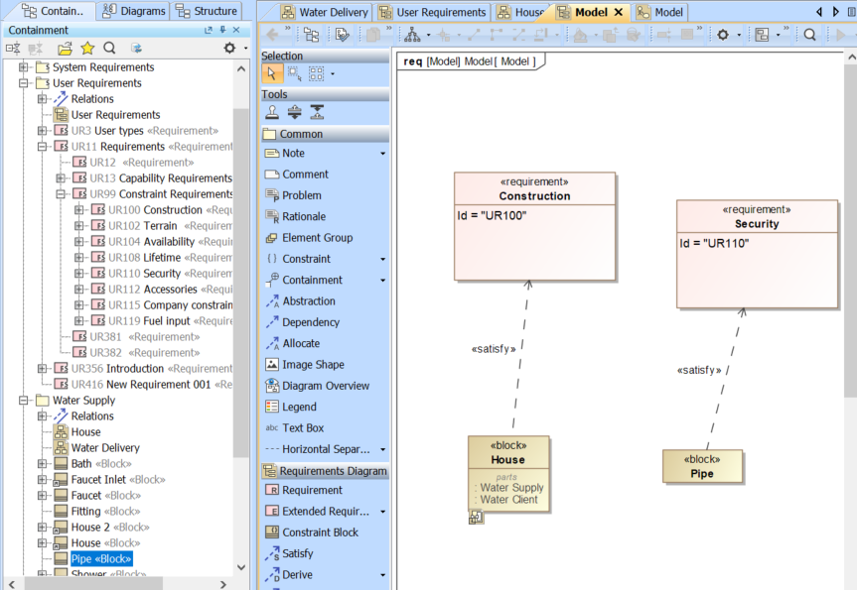Select the Satisfy relationship tool in palette

pyautogui.click(x=297, y=553)
